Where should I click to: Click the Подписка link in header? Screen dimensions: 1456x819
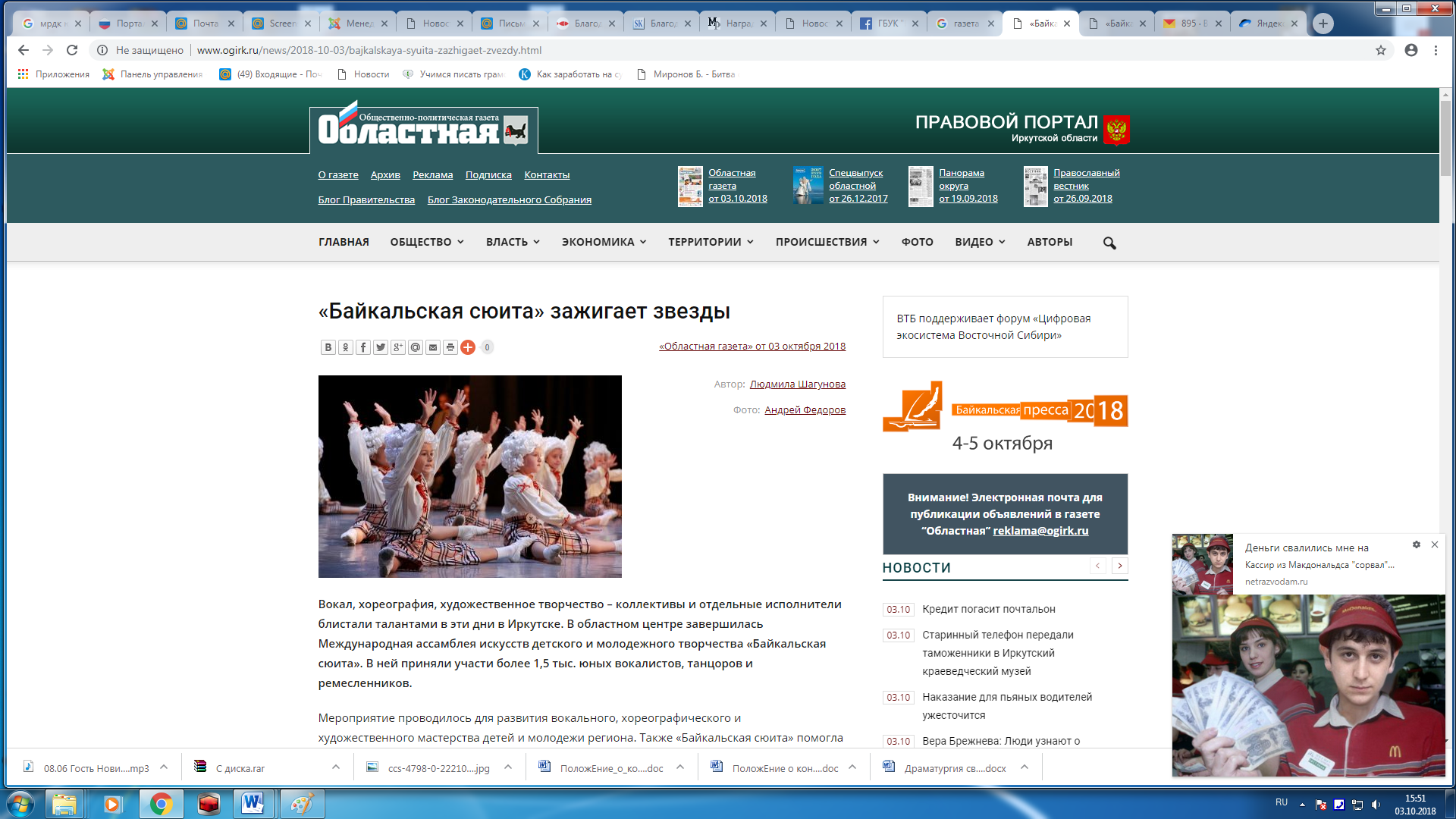click(x=488, y=175)
